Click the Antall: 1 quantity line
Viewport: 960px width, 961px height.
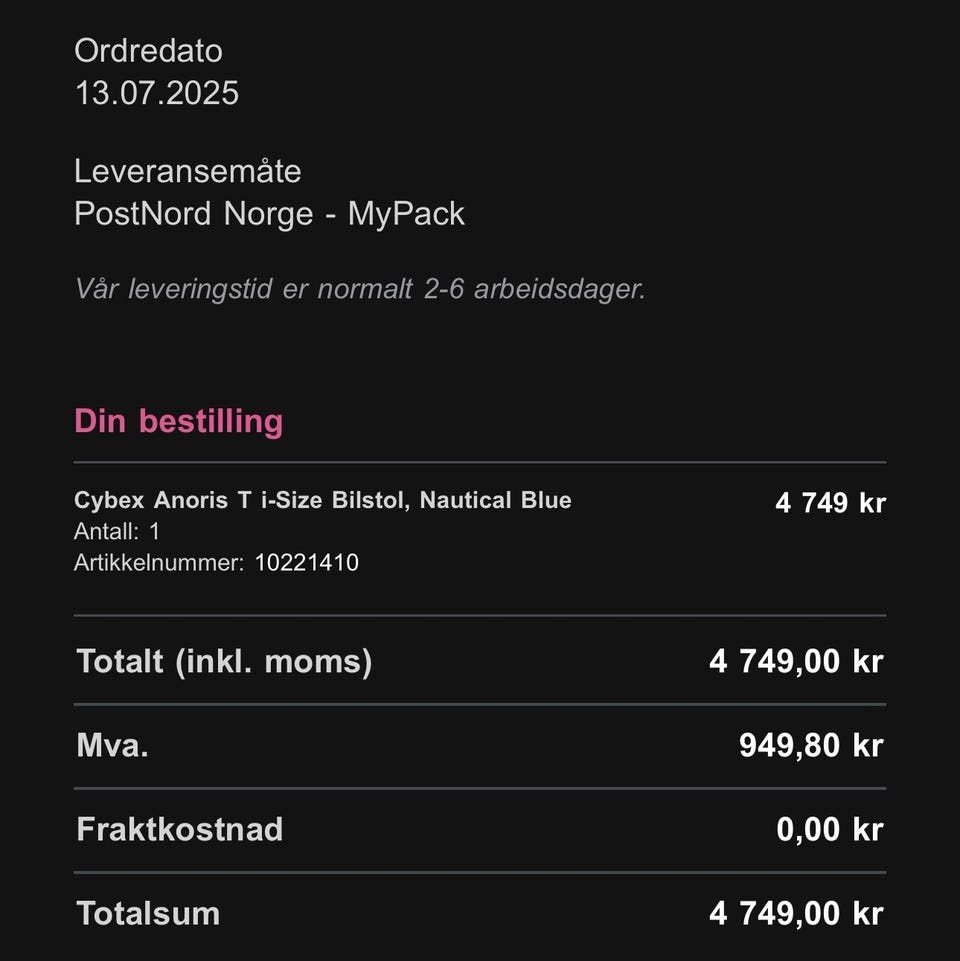[x=117, y=532]
